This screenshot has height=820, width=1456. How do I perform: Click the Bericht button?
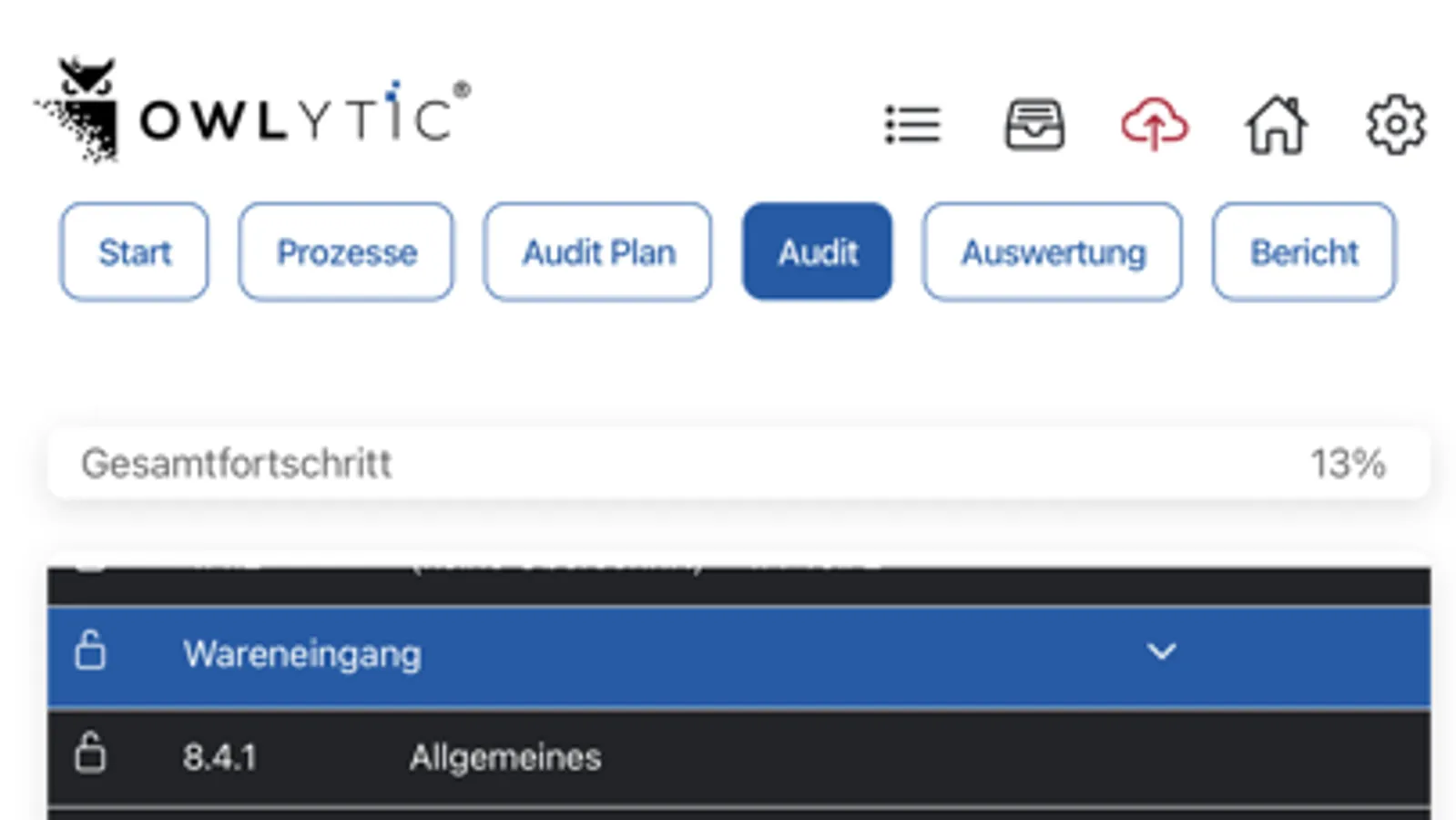click(x=1304, y=252)
